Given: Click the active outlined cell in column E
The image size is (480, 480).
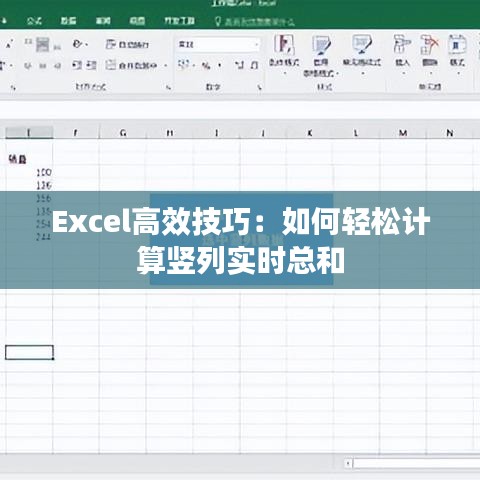Looking at the screenshot, I should pos(29,352).
